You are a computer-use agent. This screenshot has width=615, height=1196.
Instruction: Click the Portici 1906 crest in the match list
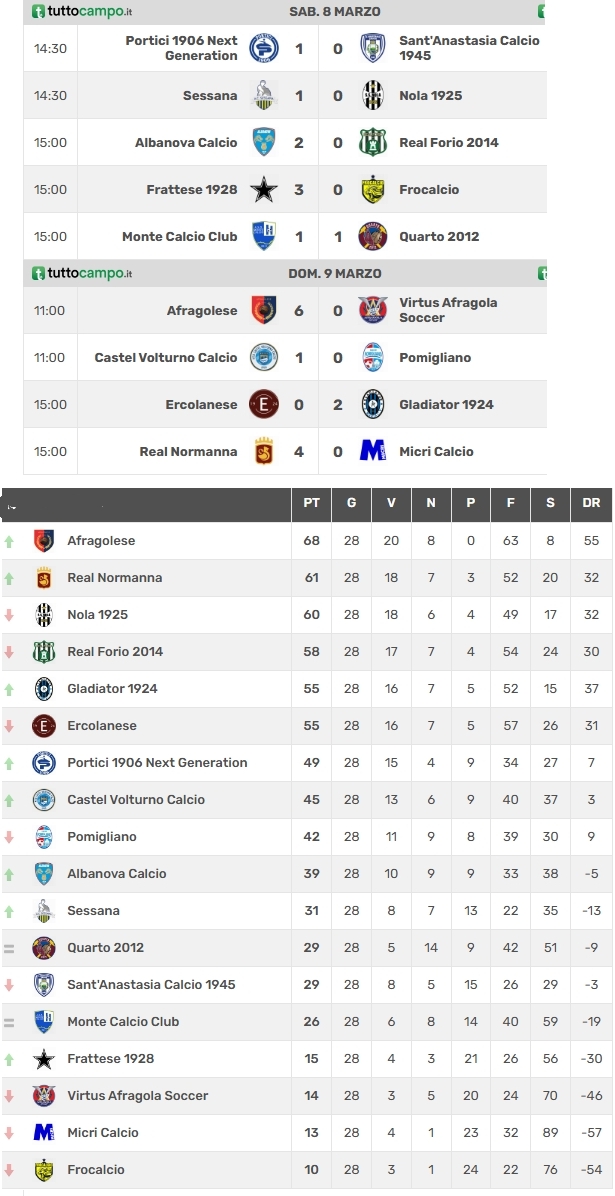tap(264, 48)
